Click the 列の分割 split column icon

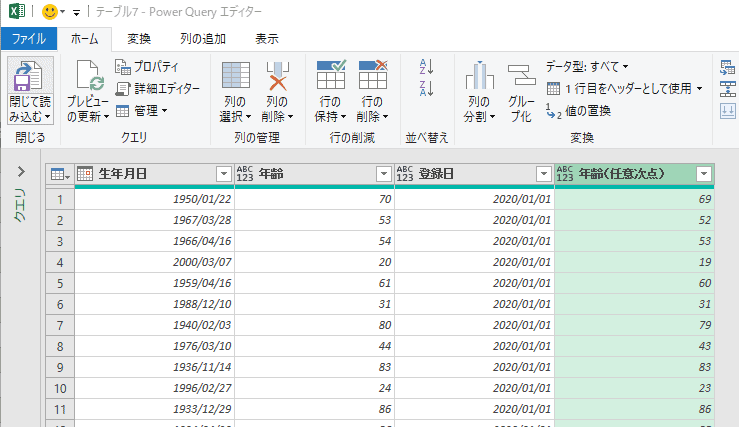click(x=479, y=77)
